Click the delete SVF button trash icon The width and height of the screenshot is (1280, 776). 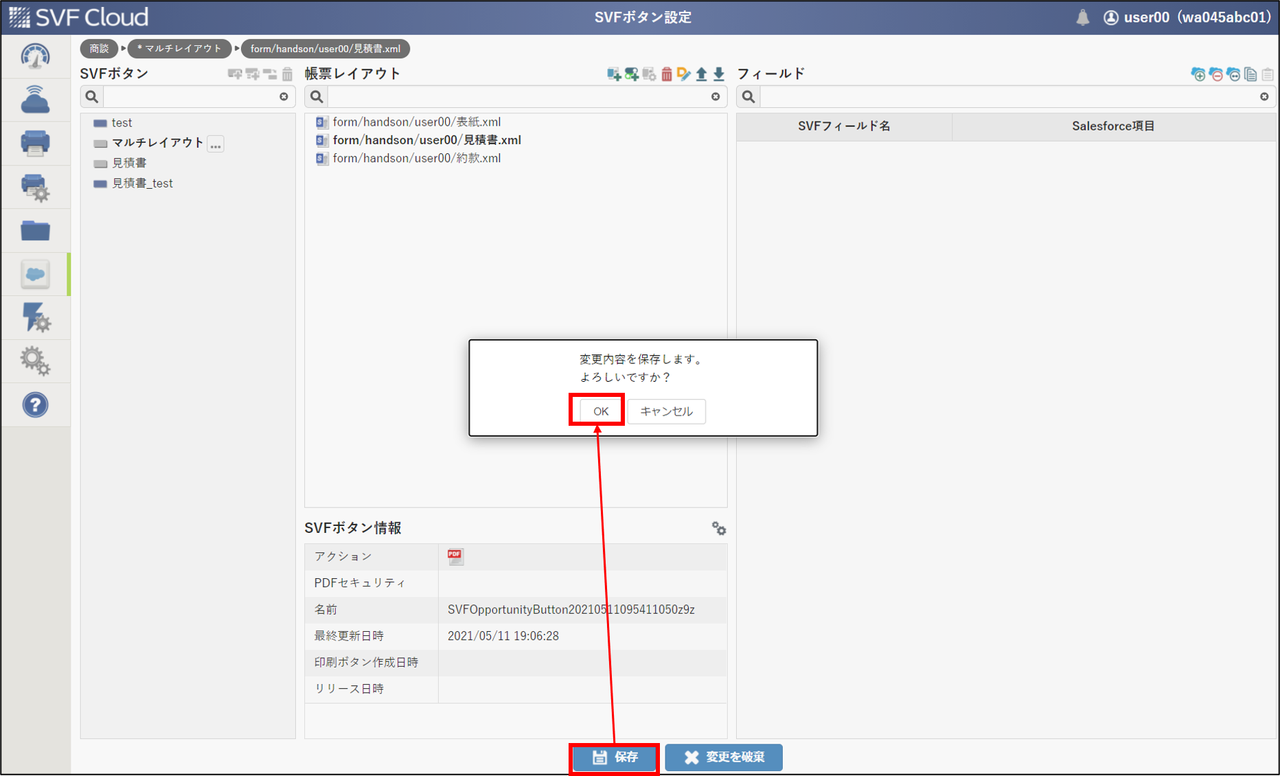pyautogui.click(x=287, y=74)
